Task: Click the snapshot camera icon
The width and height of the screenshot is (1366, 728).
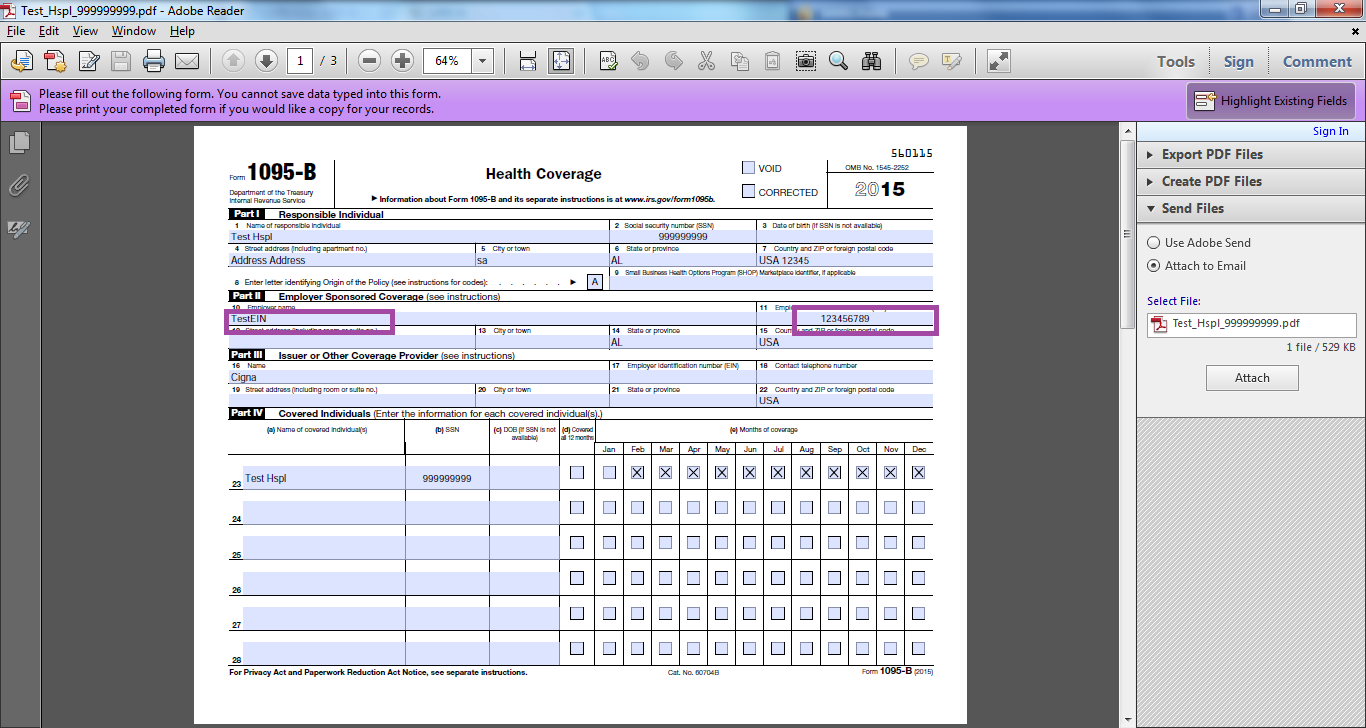Action: (x=805, y=61)
